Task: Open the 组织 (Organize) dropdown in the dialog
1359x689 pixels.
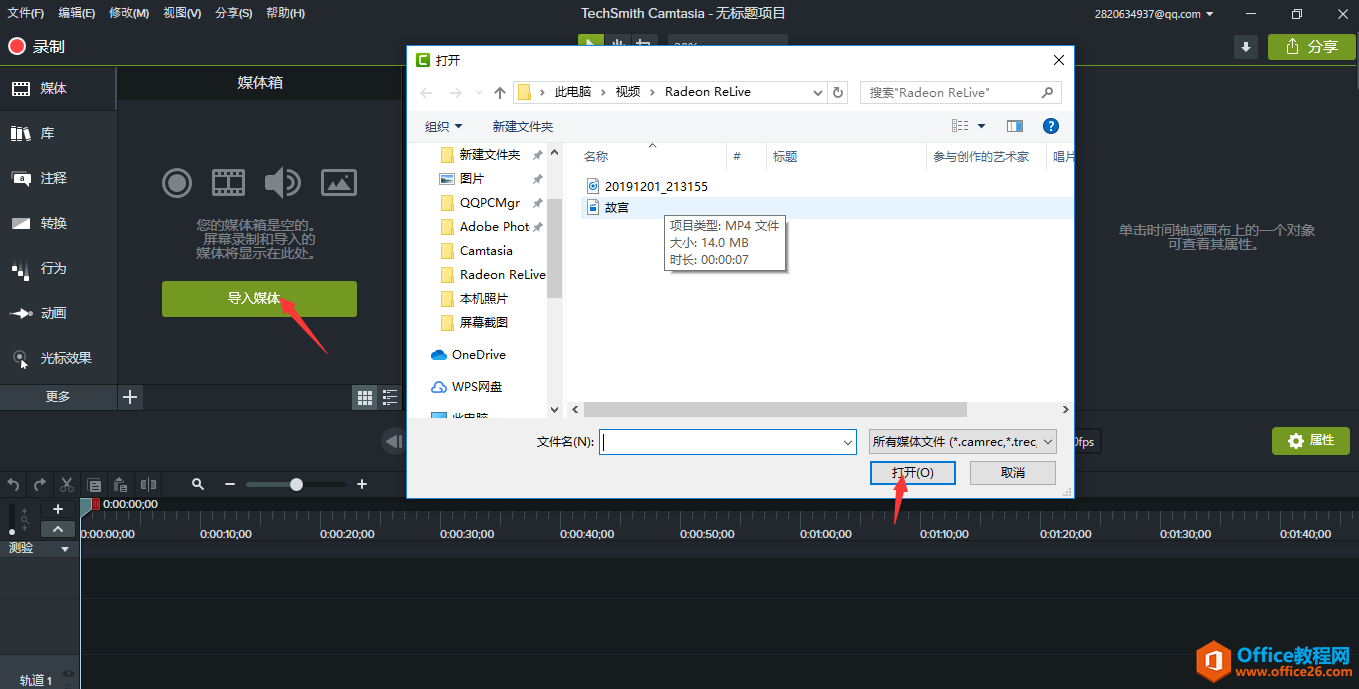Action: [x=444, y=126]
